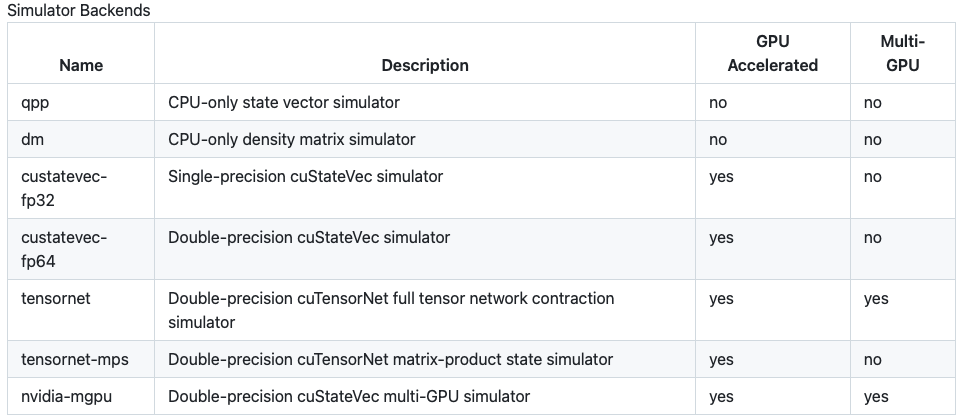Select the tensornet name cell
The height and width of the screenshot is (419, 966).
coord(81,310)
